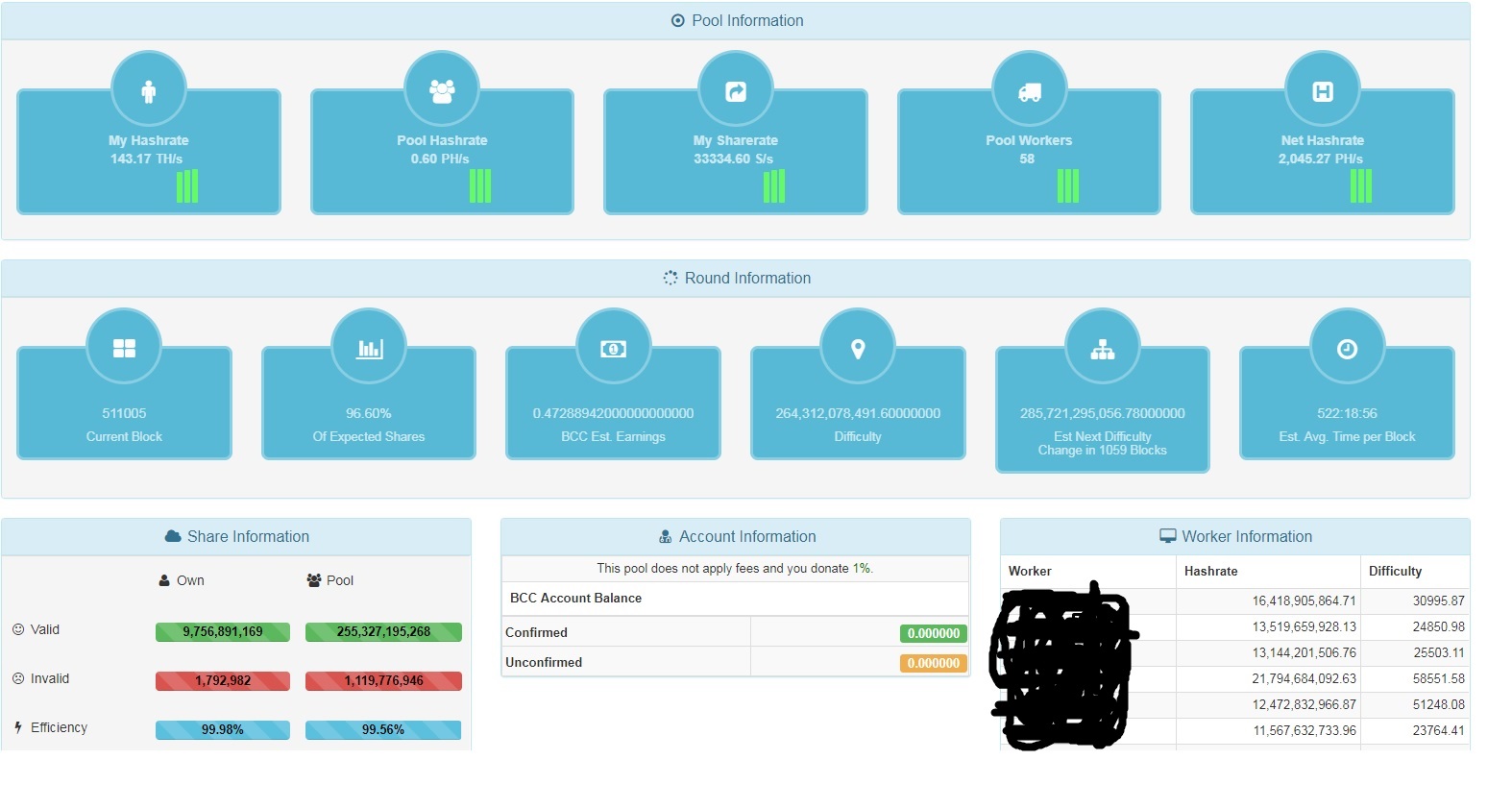Click the hashrate value 21,794,684,092.63
The height and width of the screenshot is (809, 1512).
click(1304, 678)
